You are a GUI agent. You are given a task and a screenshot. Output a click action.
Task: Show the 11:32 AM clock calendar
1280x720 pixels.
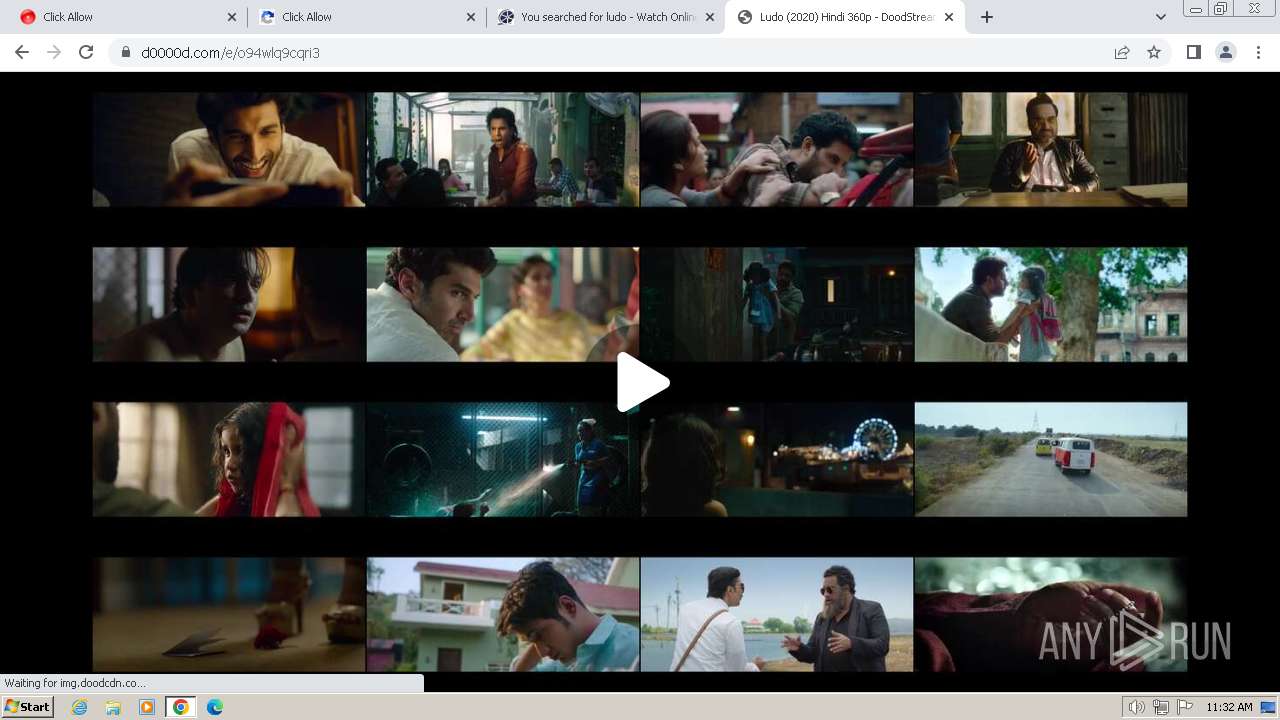[x=1229, y=707]
